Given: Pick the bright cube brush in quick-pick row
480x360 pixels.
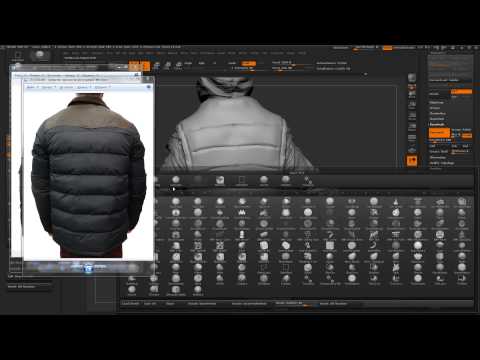Looking at the screenshot, I should [x=220, y=181].
